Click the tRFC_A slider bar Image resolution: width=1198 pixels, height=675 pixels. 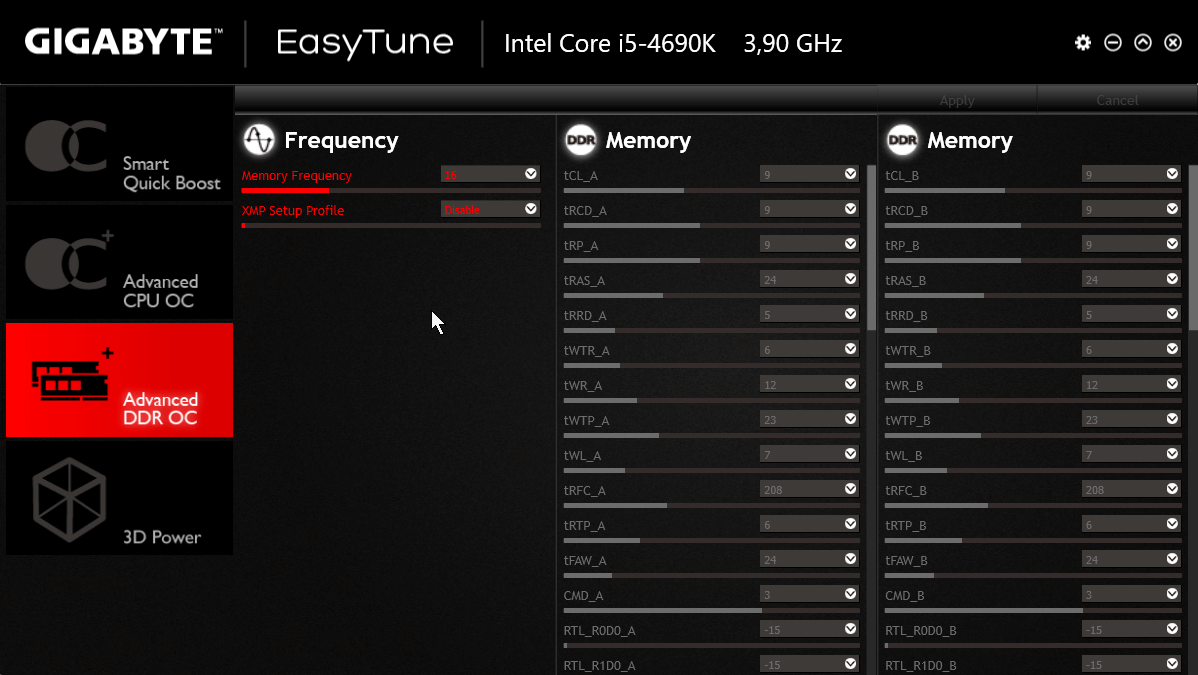tap(711, 505)
